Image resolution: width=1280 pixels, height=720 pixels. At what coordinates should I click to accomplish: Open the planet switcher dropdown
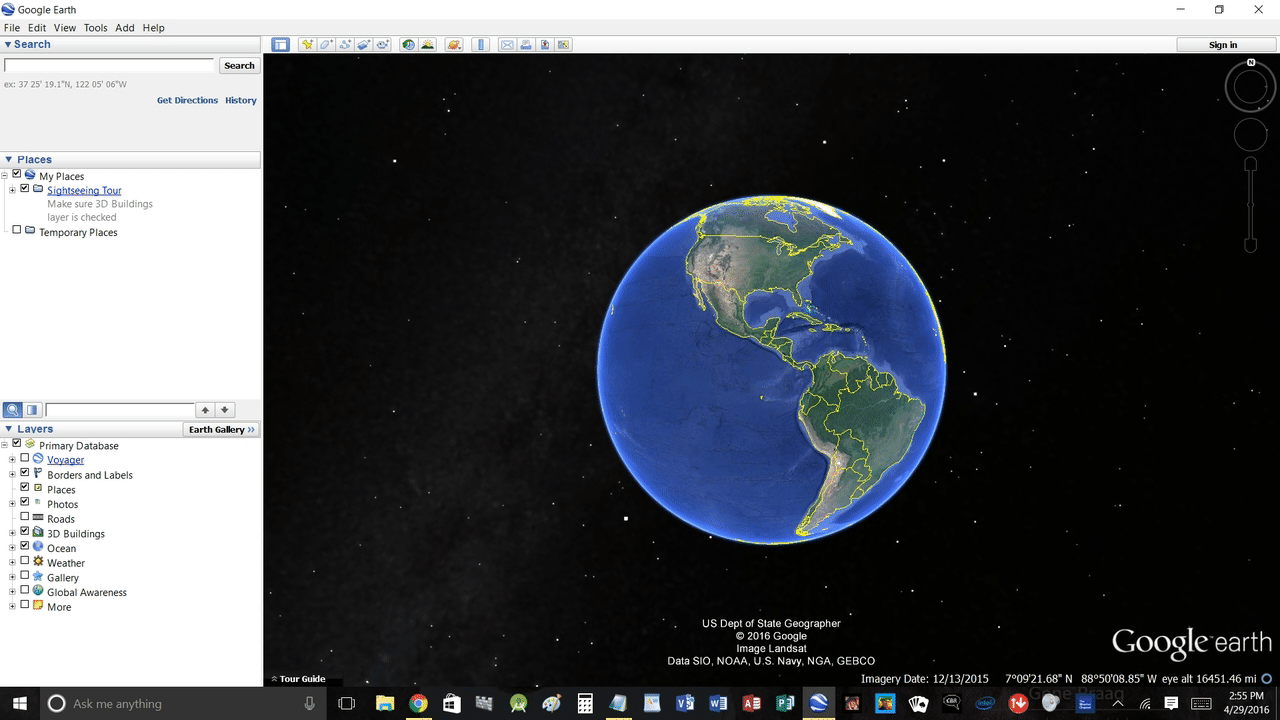coord(453,45)
